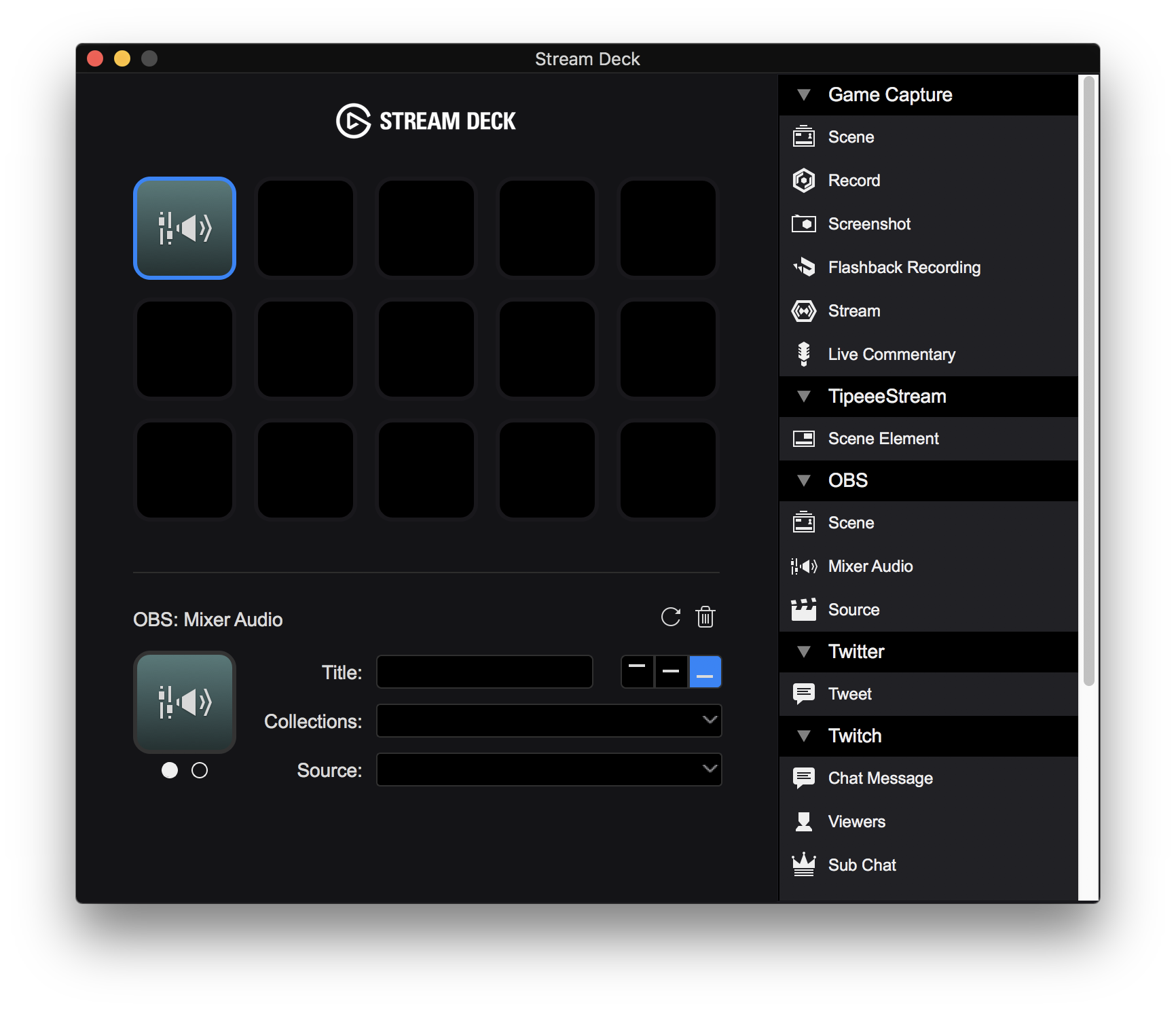This screenshot has width=1176, height=1012.
Task: Select the Mixer Audio key in the grid
Action: coord(185,228)
